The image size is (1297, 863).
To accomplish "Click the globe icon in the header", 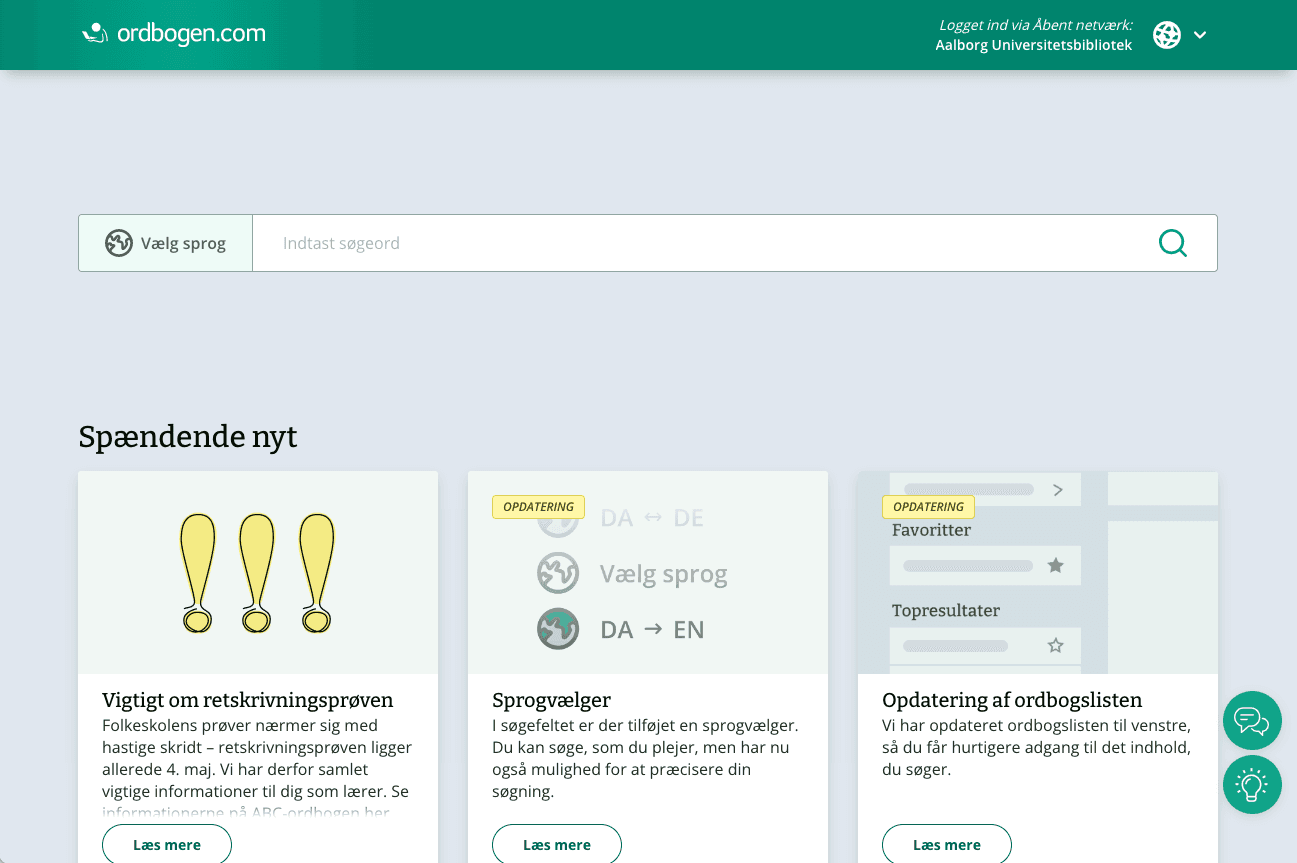I will [x=1166, y=35].
